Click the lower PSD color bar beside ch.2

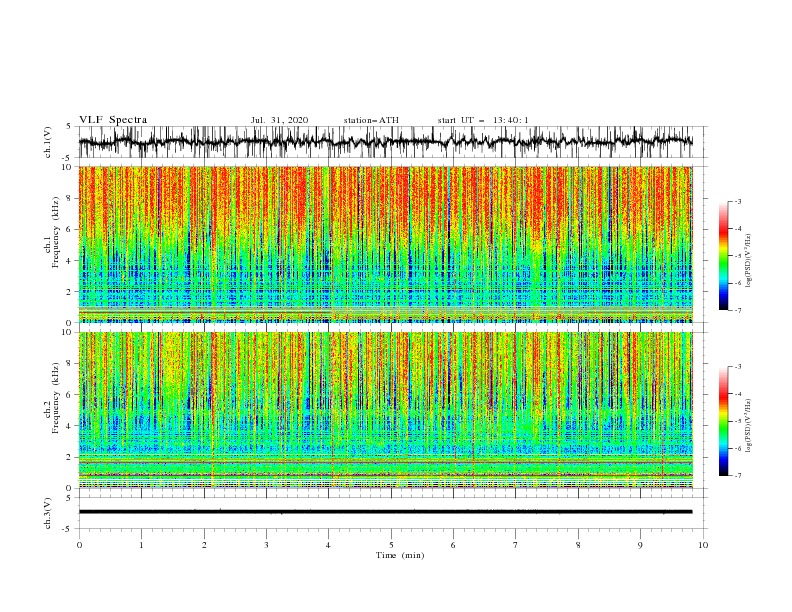click(x=724, y=421)
